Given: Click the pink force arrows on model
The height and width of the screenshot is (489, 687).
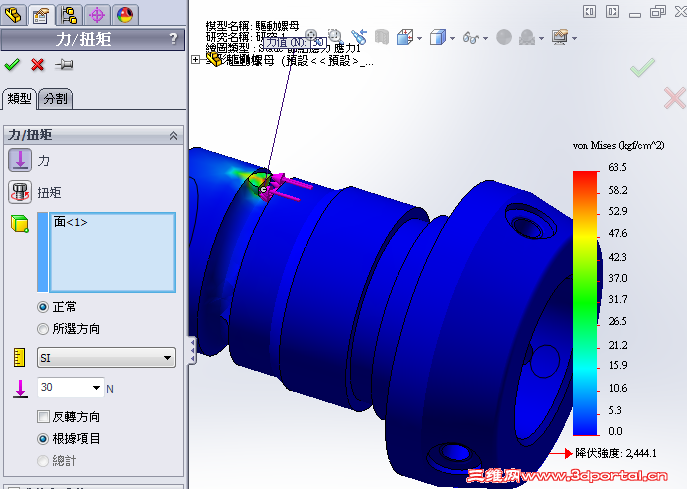Looking at the screenshot, I should click(x=287, y=188).
